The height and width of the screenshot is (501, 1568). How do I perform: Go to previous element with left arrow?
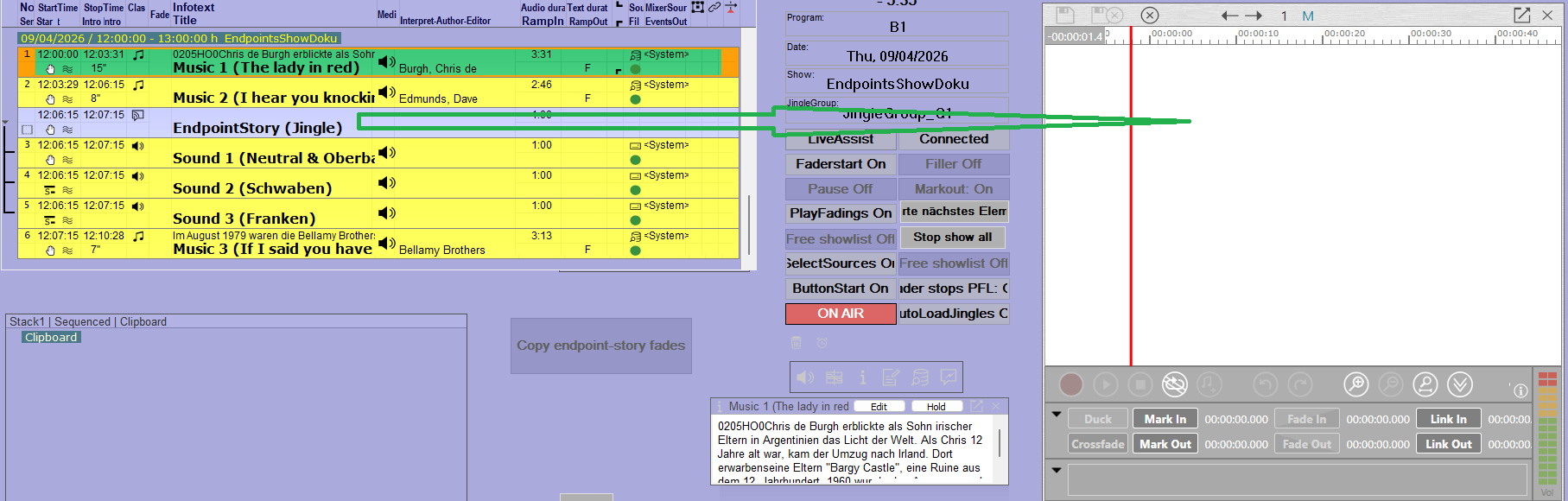point(1229,16)
